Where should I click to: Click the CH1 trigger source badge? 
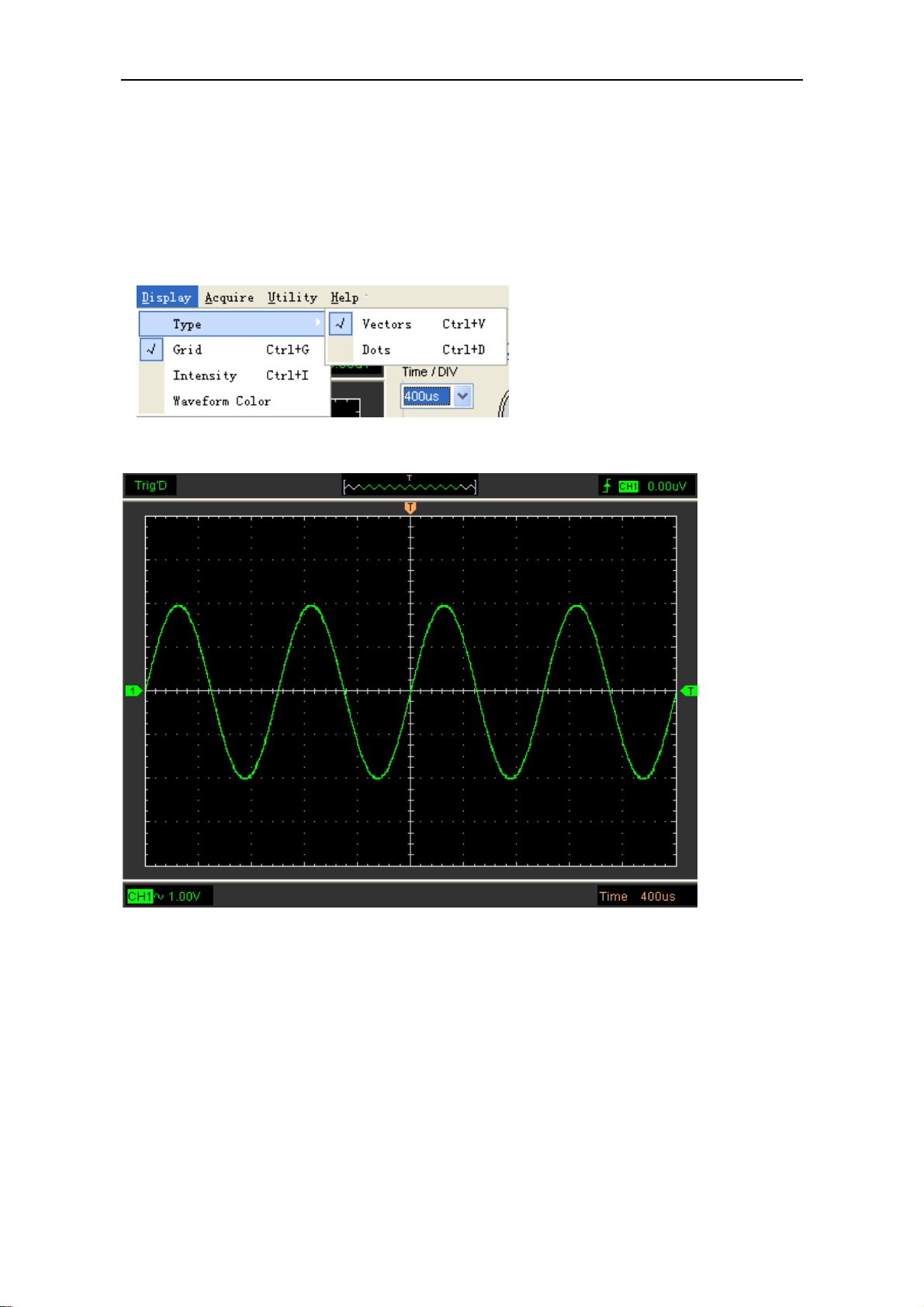(628, 486)
